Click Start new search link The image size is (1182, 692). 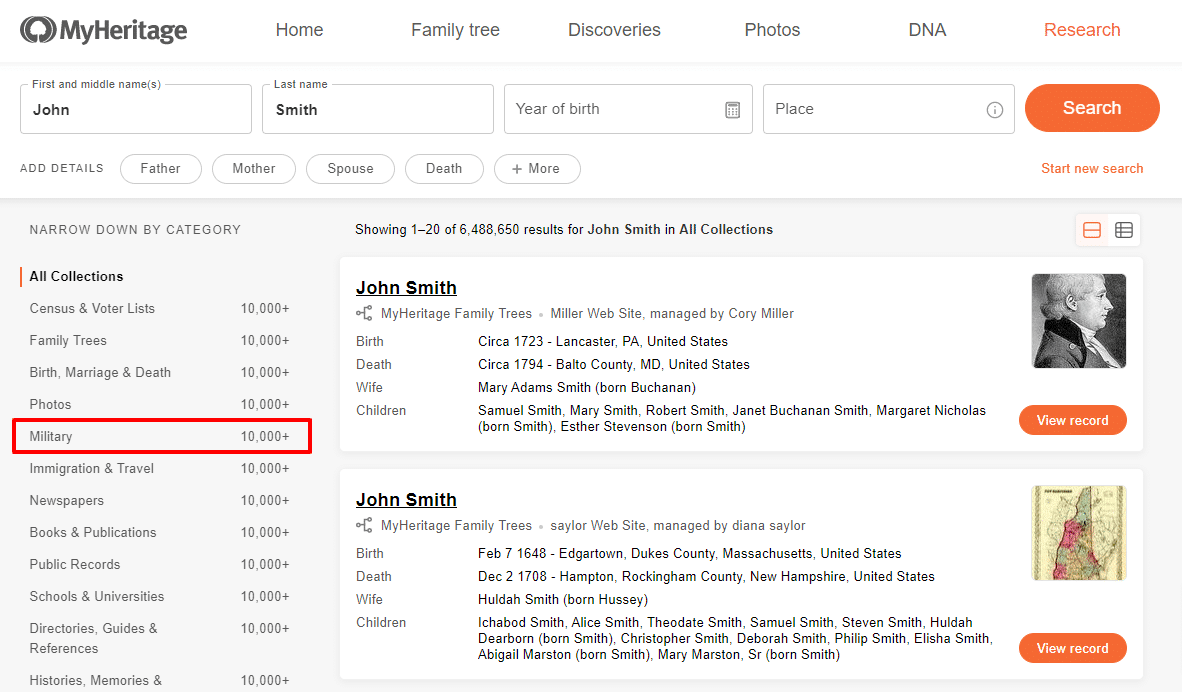pos(1092,169)
